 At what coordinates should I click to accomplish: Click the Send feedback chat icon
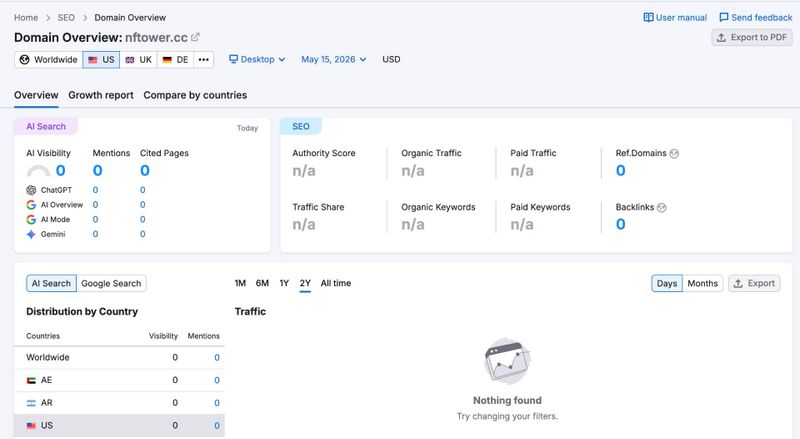pyautogui.click(x=723, y=17)
